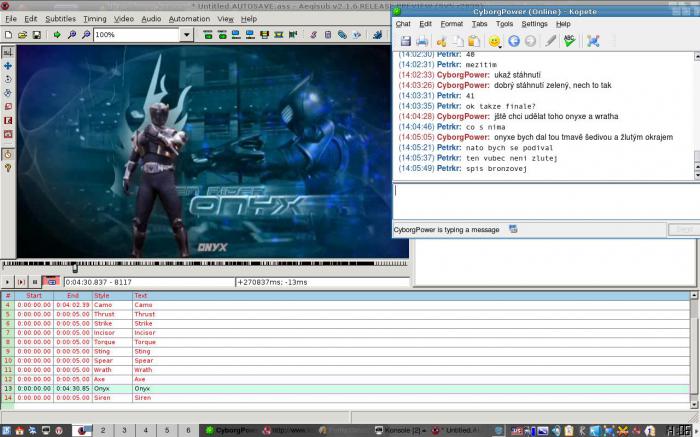Switch to virtual desktop 5 in taskbar
Image resolution: width=700 pixels, height=437 pixels.
point(167,430)
